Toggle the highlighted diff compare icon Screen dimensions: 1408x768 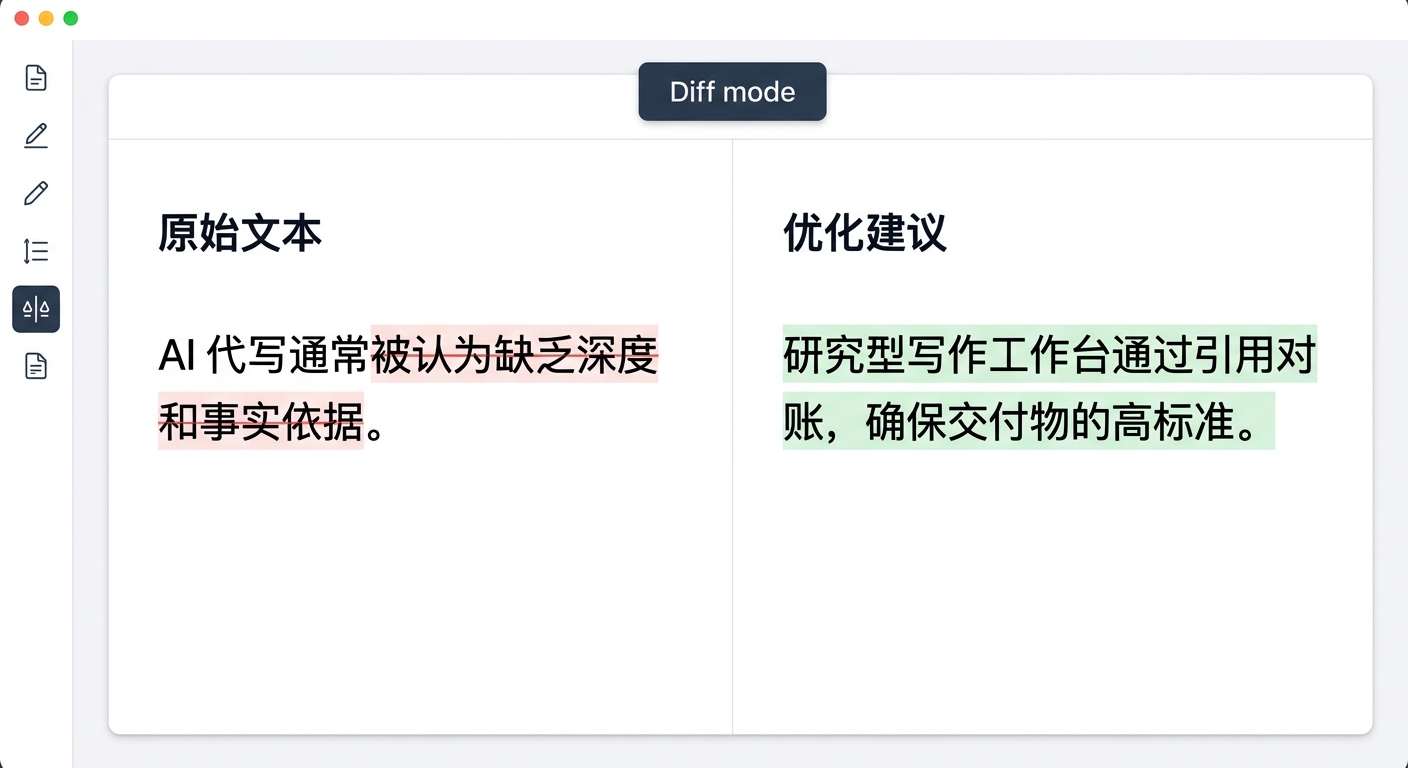click(x=36, y=309)
